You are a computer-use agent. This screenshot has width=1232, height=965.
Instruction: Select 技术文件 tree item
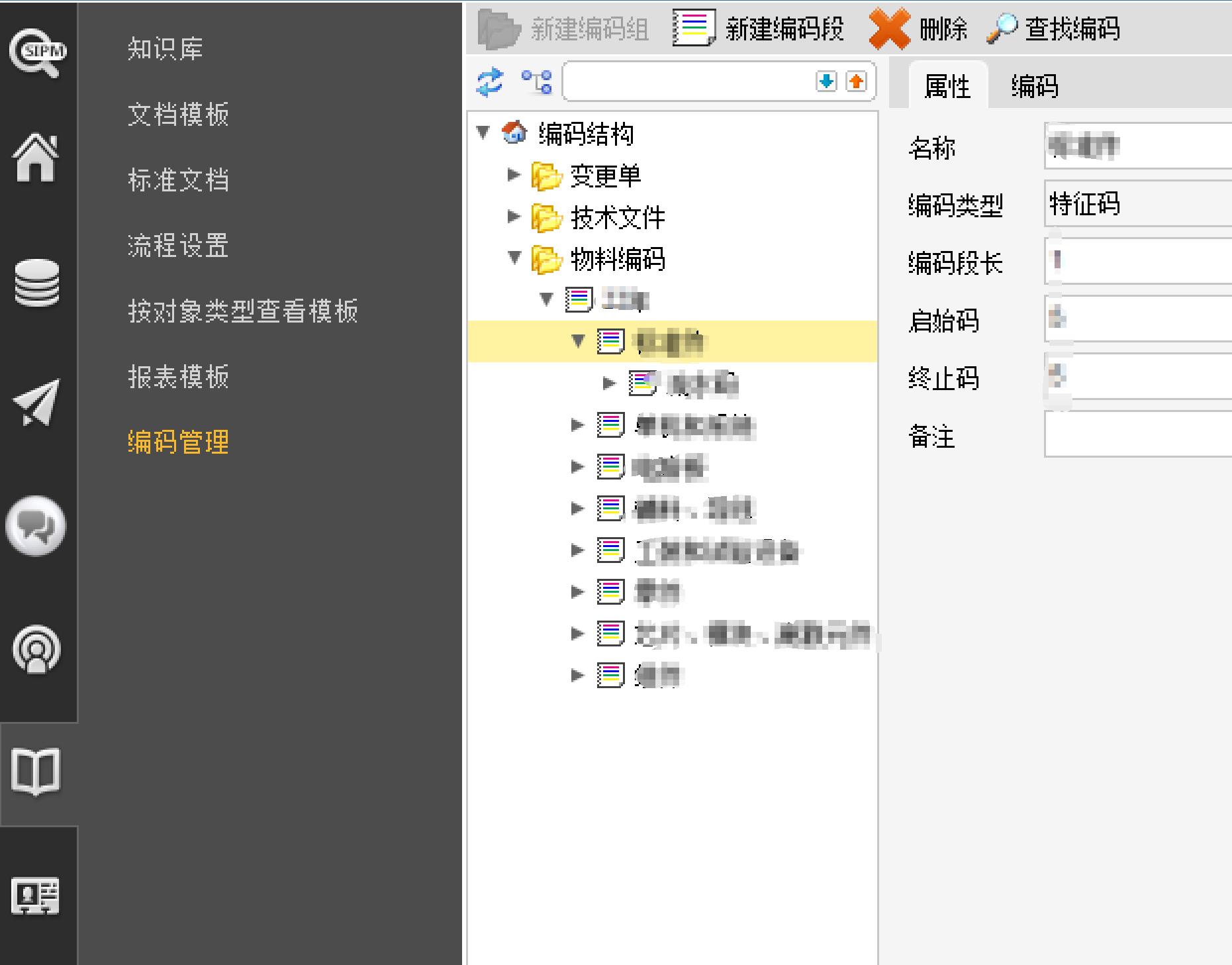tap(618, 218)
